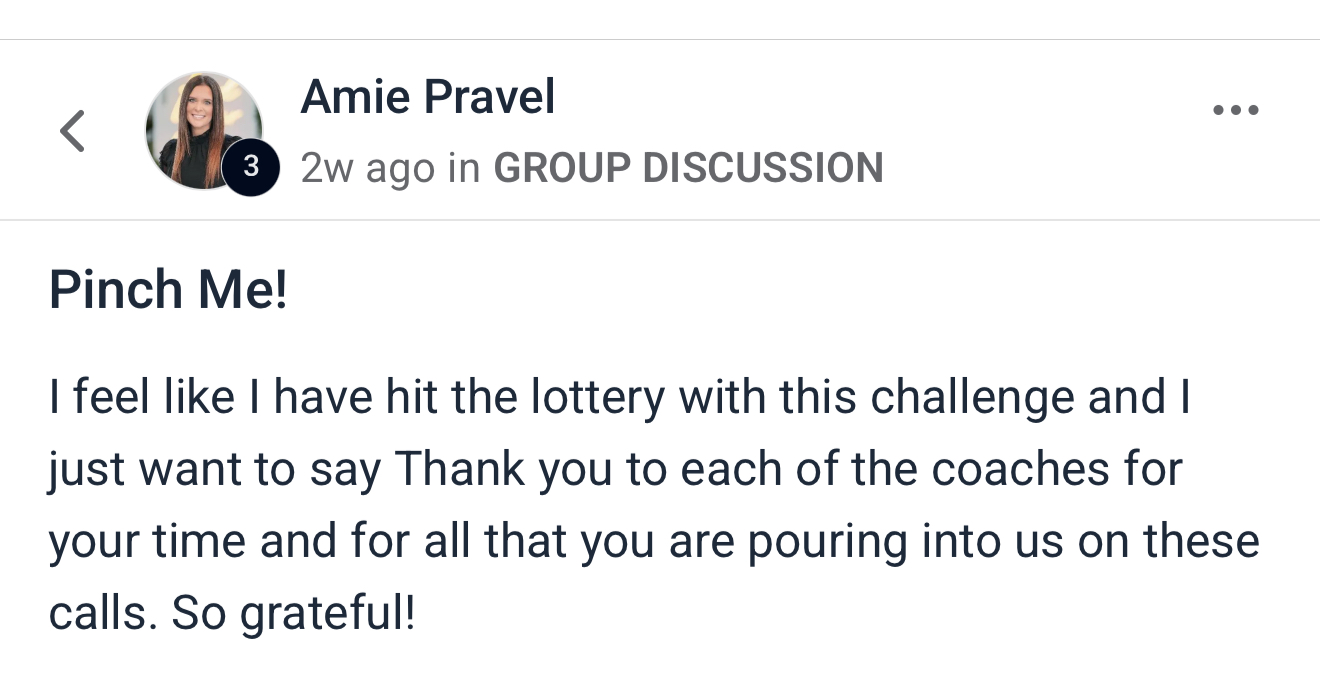Click the word 'calls.' in the last line
1320x677 pixels.
pyautogui.click(x=104, y=614)
